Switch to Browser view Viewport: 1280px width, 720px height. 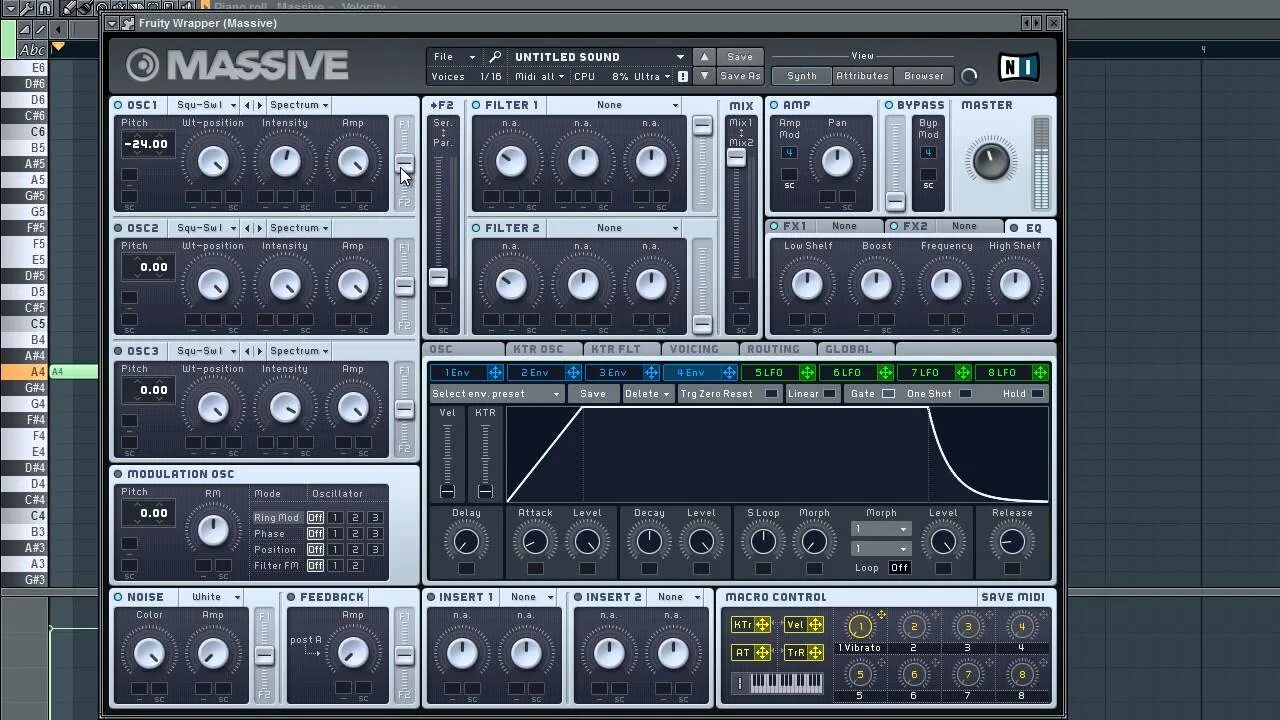924,76
